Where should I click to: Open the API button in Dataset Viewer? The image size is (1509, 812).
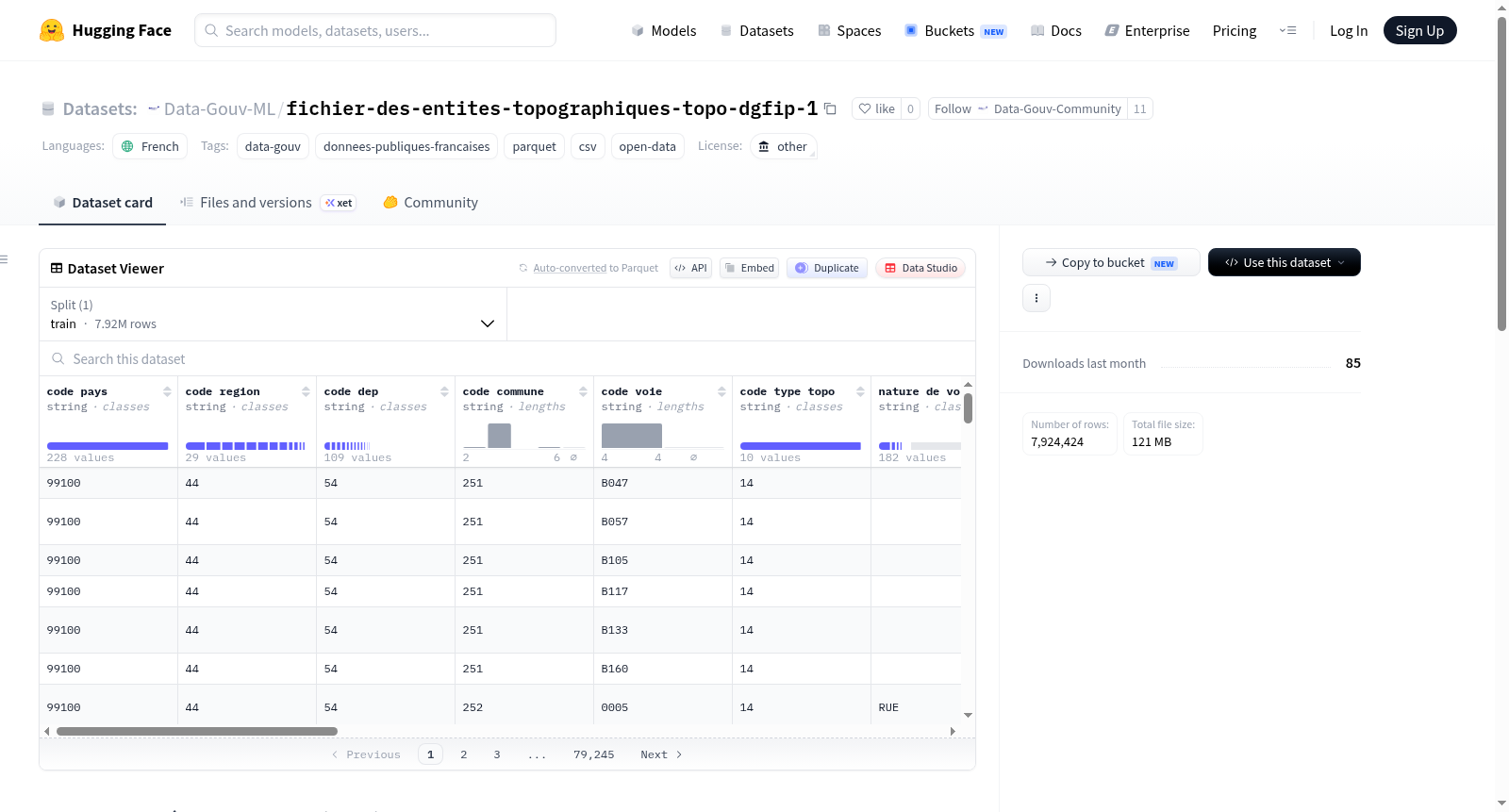[x=690, y=268]
